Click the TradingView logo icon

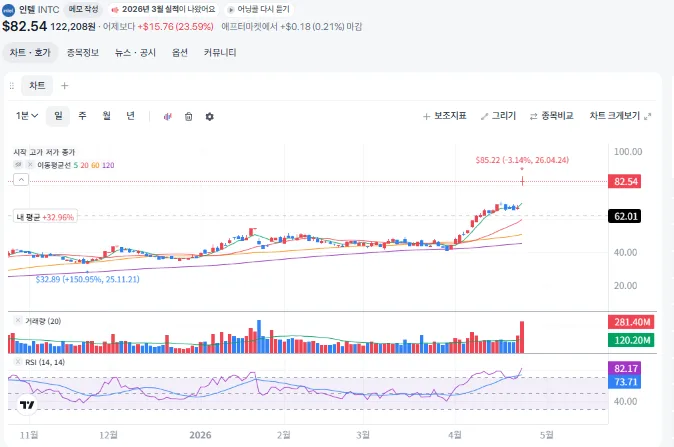[27, 405]
